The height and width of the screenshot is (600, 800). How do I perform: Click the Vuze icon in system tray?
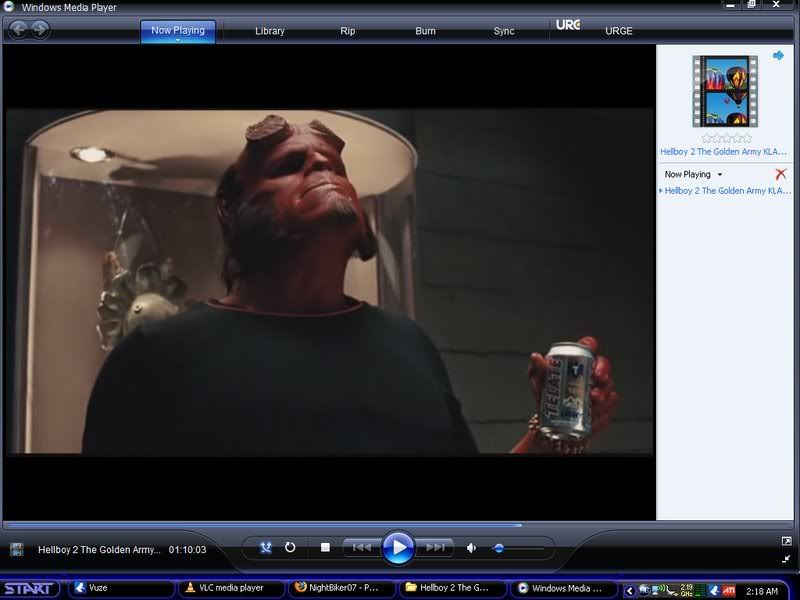coord(715,591)
